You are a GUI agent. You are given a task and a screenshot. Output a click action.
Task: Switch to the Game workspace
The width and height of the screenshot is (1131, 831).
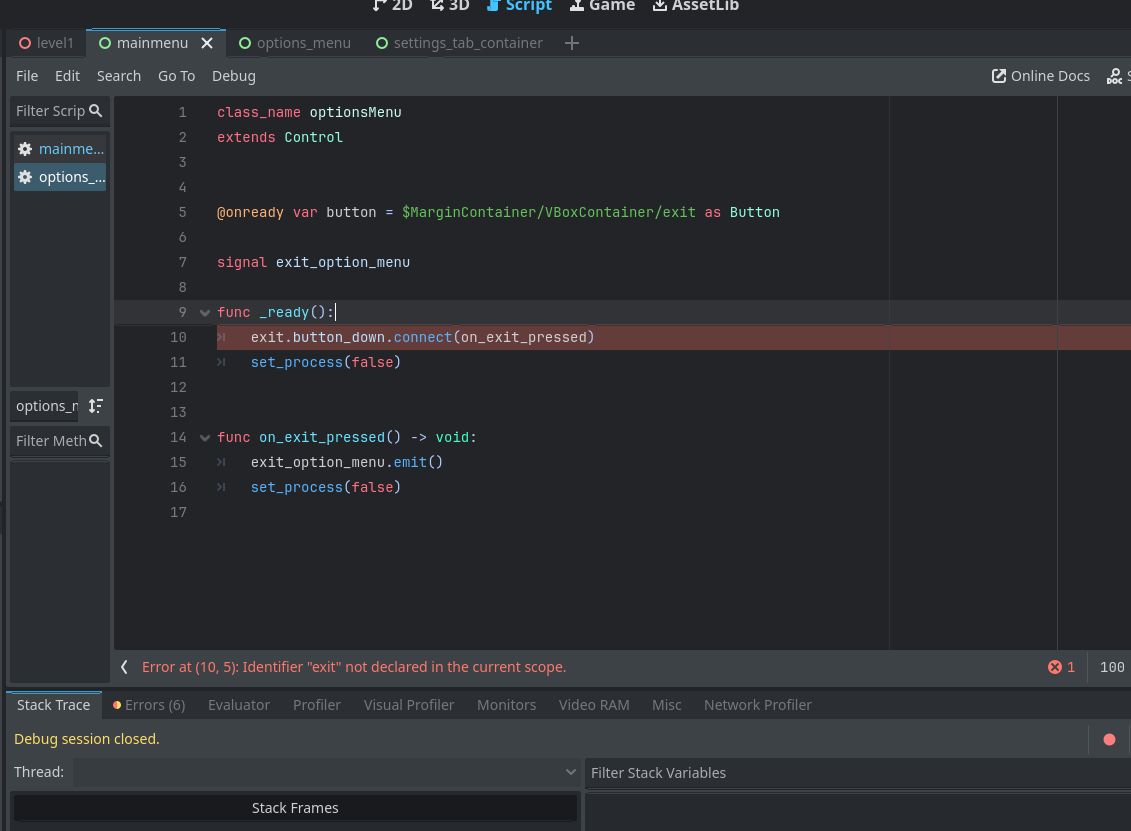click(602, 5)
